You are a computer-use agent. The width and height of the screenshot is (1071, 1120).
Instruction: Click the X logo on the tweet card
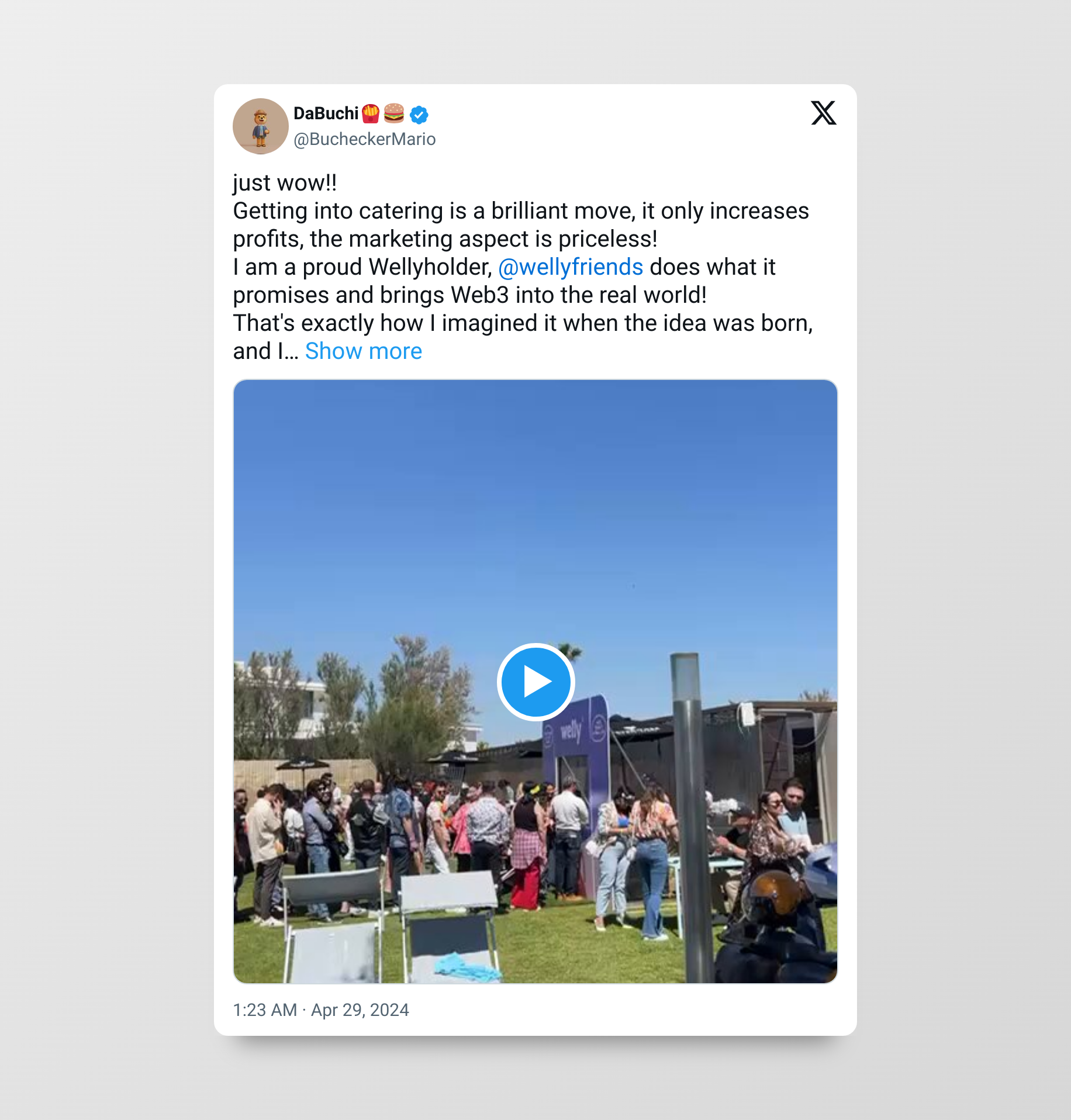pyautogui.click(x=823, y=113)
